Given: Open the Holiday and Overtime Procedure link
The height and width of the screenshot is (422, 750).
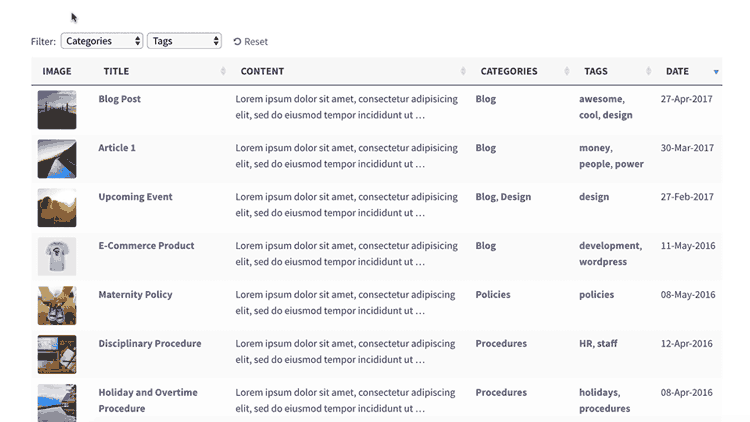Looking at the screenshot, I should pyautogui.click(x=148, y=400).
